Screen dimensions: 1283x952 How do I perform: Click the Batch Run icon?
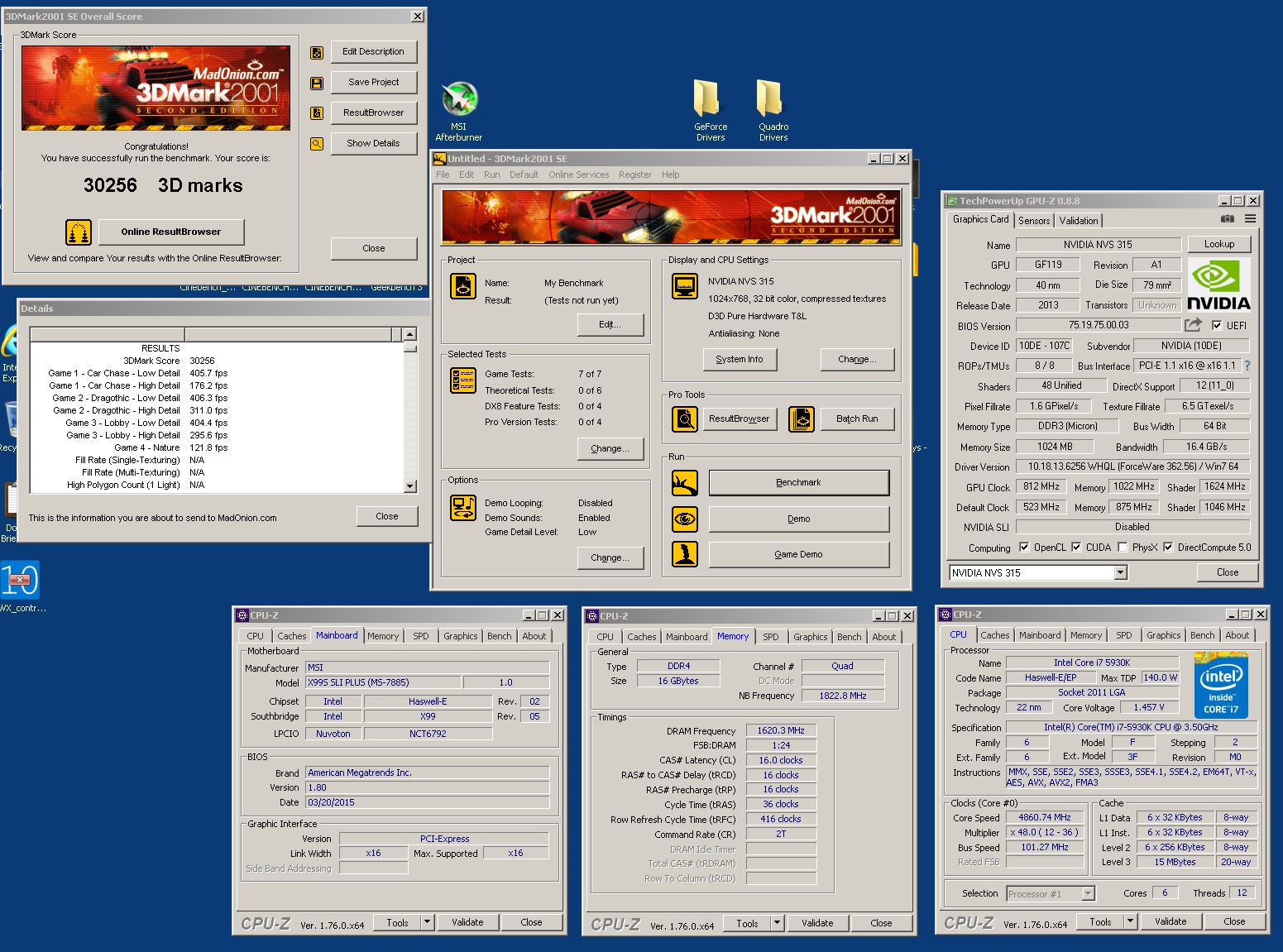pos(802,419)
